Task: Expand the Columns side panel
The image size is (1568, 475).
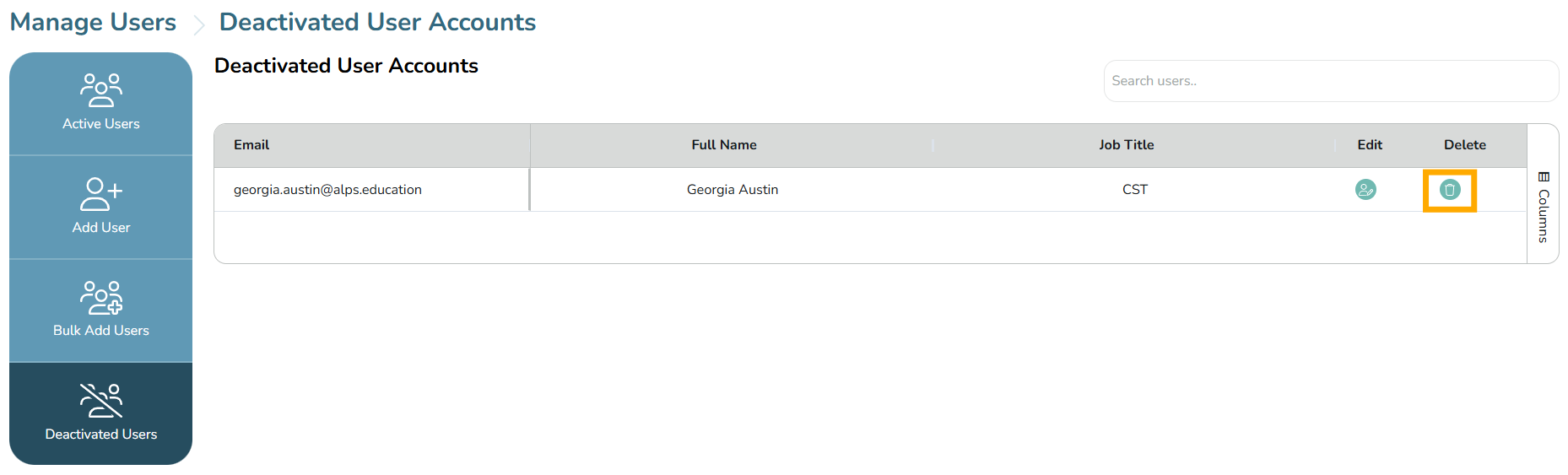Action: pos(1544,216)
